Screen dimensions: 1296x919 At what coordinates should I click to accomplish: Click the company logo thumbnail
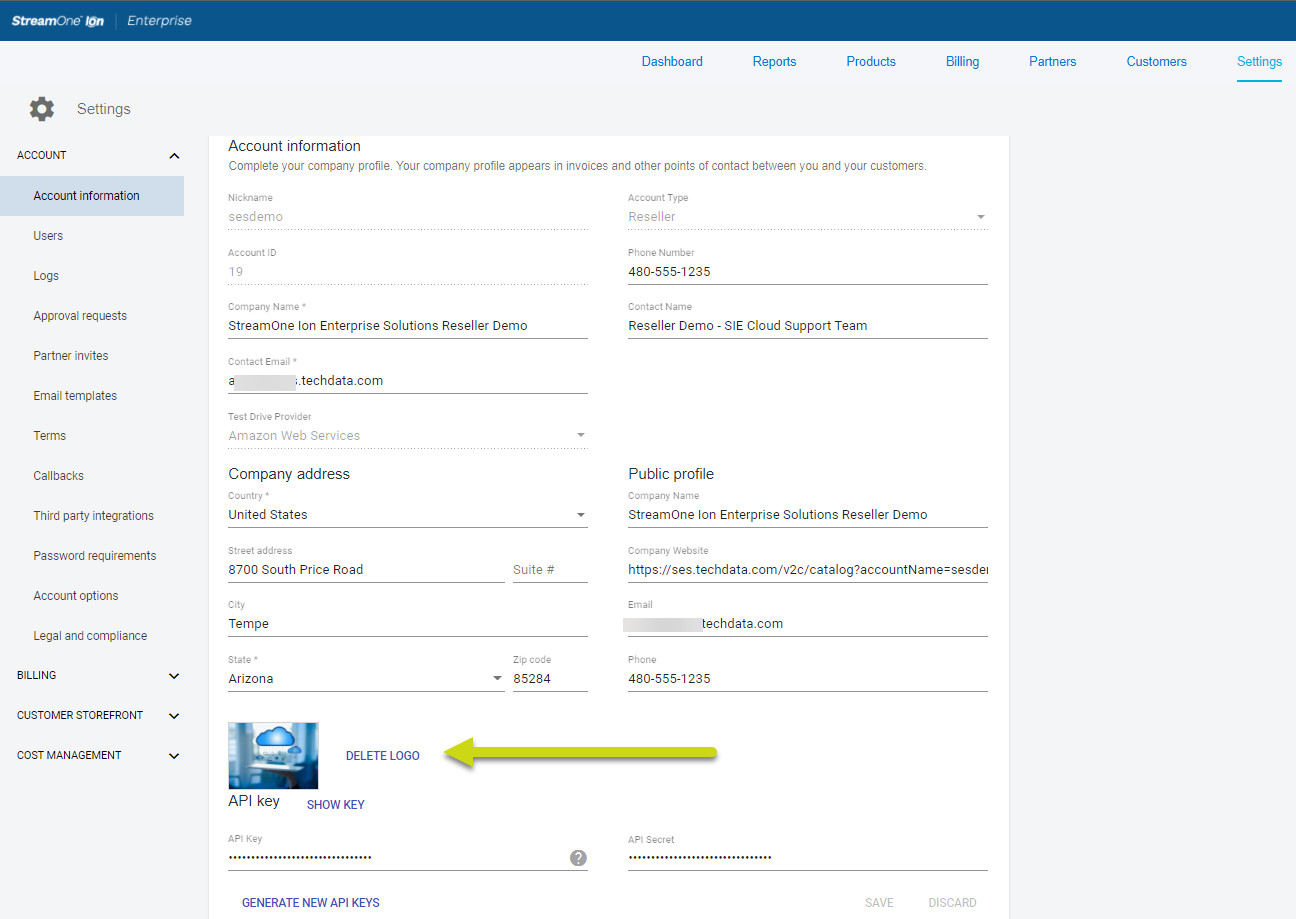click(x=273, y=756)
